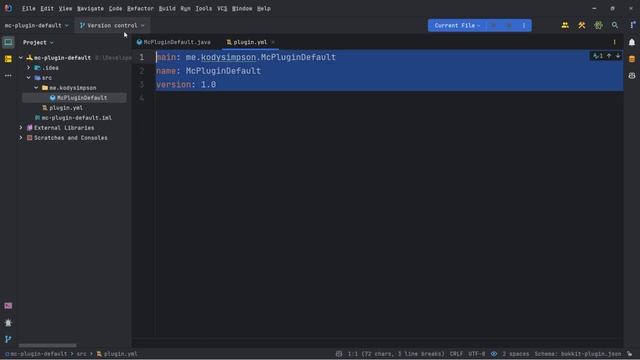Open the Current File run configuration dropdown
The width and height of the screenshot is (640, 360).
[457, 25]
